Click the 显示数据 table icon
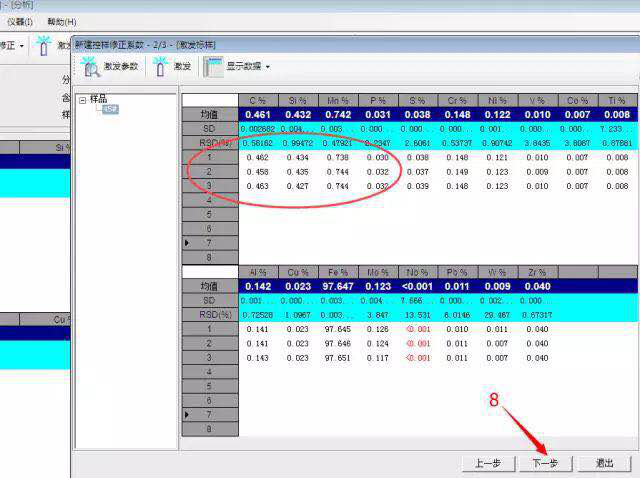 pos(213,66)
